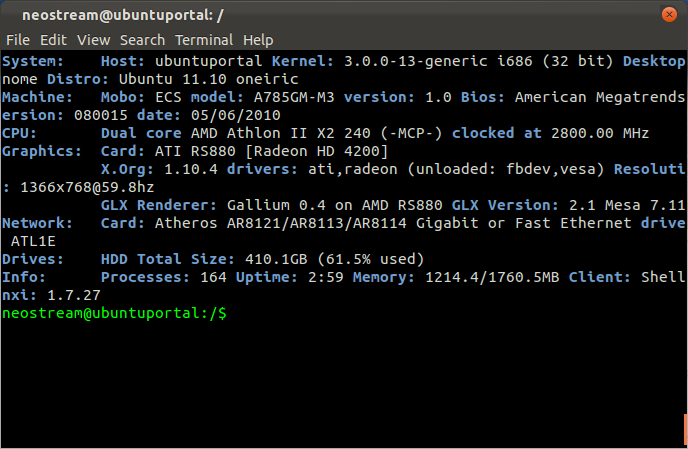Viewport: 688px width, 449px height.
Task: Click the 'CPU:' label
Action: pos(19,133)
